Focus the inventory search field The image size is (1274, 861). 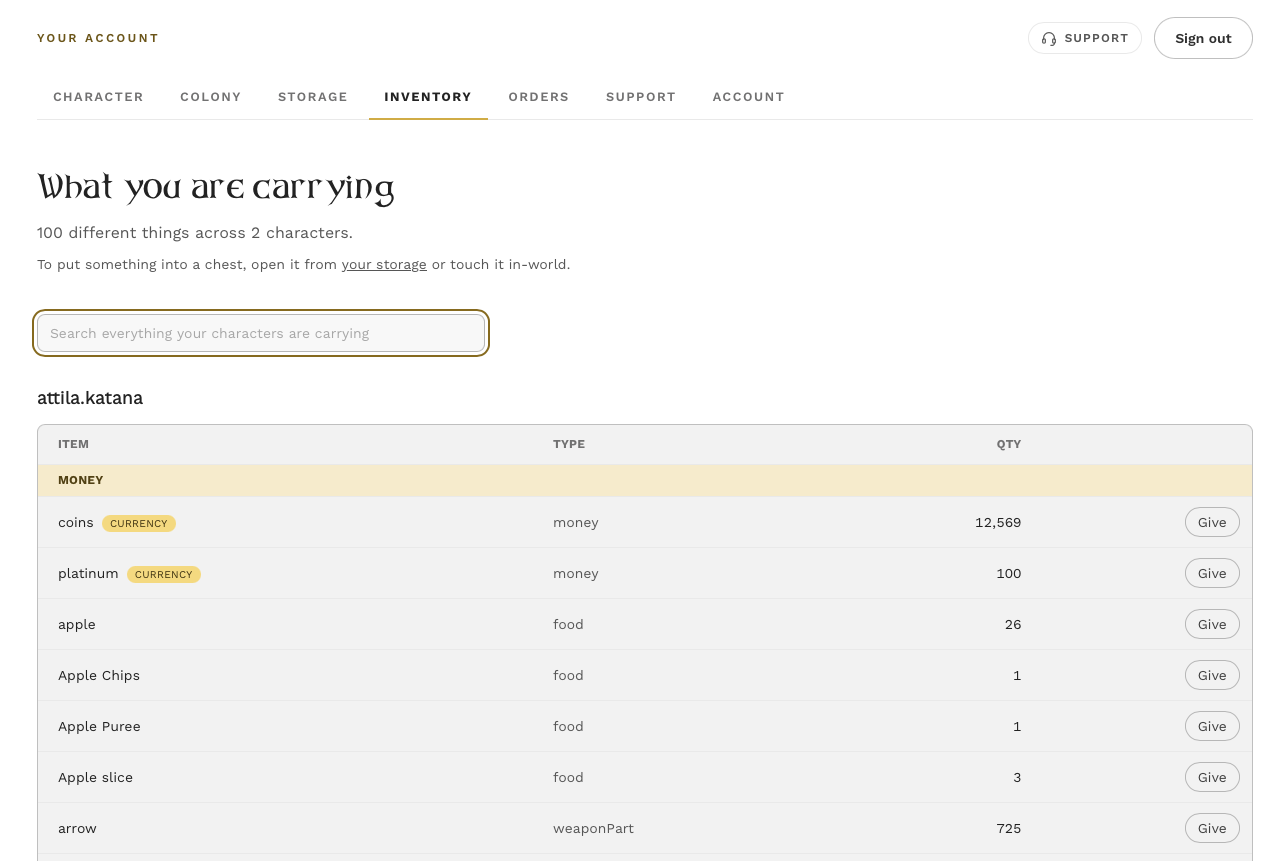pyautogui.click(x=261, y=333)
